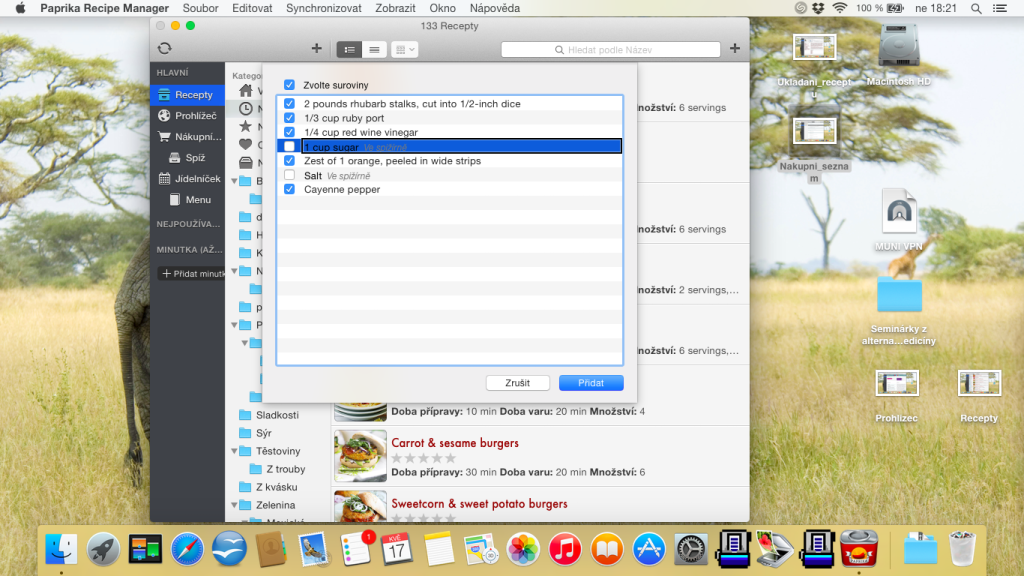Uncheck the Zvolte suroviny select-all checkbox
Image resolution: width=1024 pixels, height=576 pixels.
(x=289, y=85)
